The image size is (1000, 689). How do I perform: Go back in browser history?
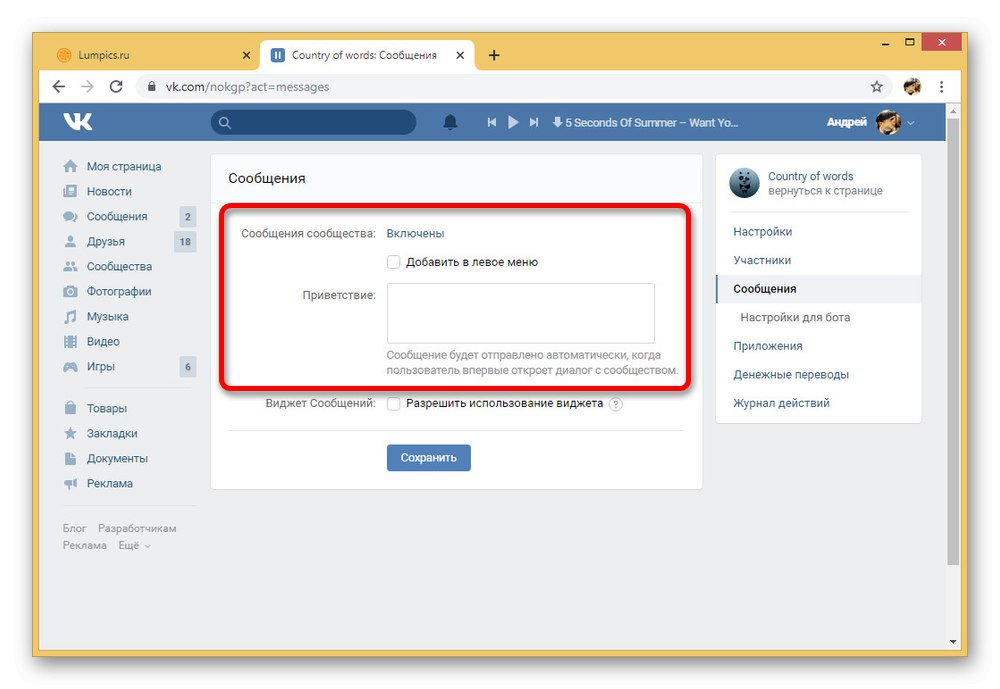click(x=59, y=86)
